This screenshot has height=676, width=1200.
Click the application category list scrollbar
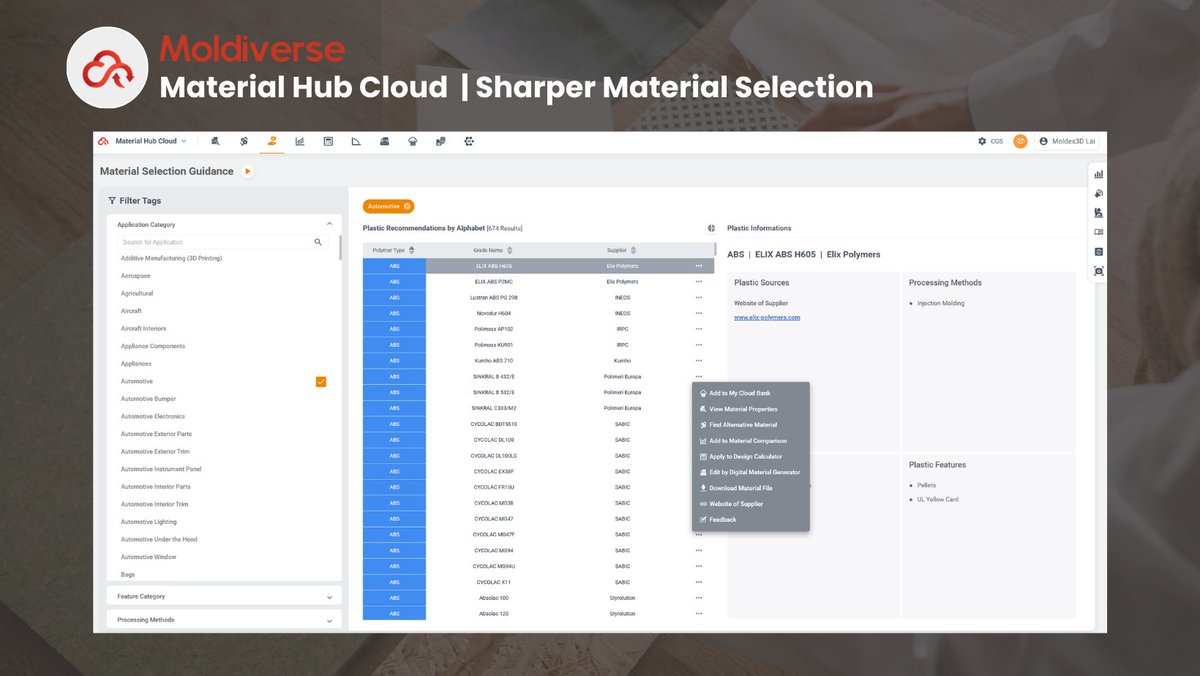339,248
